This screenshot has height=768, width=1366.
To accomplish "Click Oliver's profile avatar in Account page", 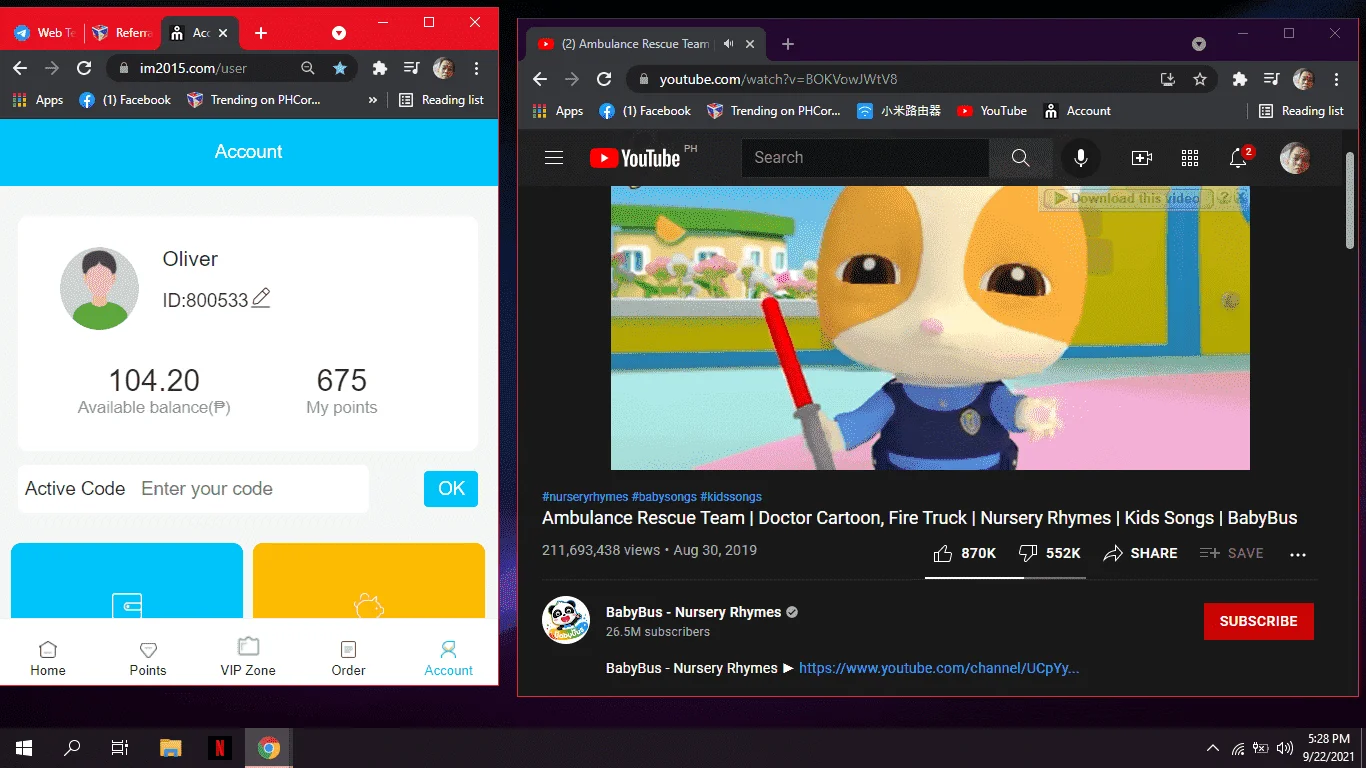I will 99,288.
